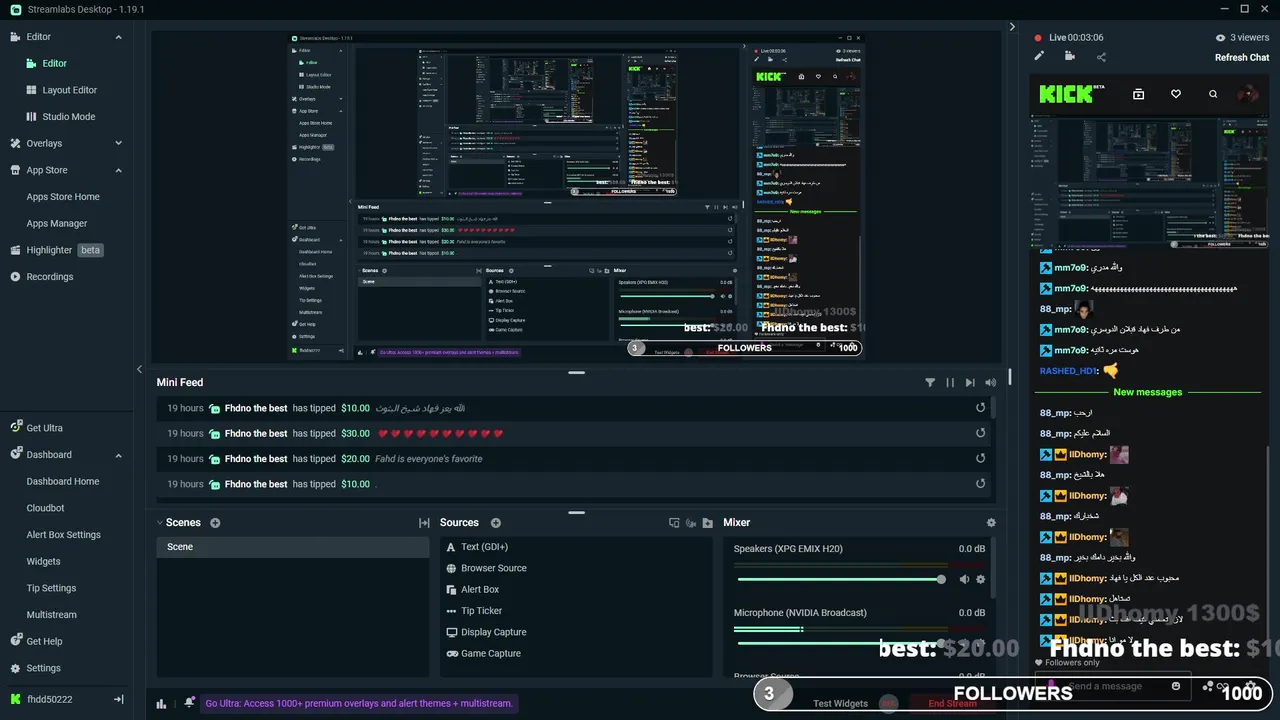This screenshot has width=1280, height=720.
Task: Add a new scene with plus icon
Action: [215, 523]
